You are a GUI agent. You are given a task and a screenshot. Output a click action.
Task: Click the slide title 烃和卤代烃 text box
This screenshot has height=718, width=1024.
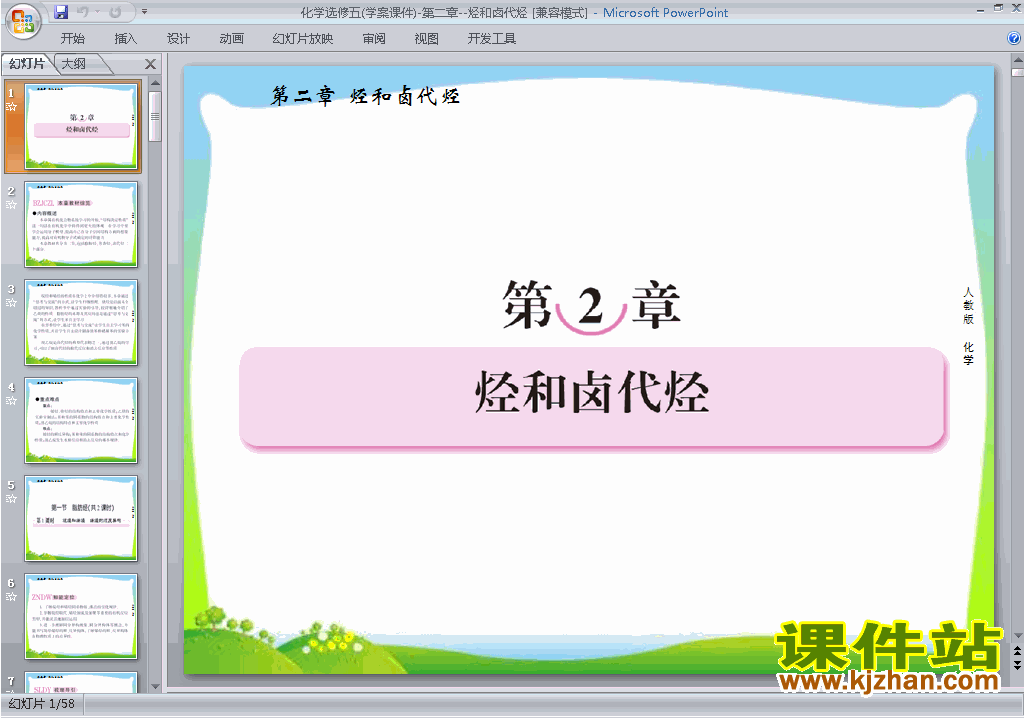point(593,397)
